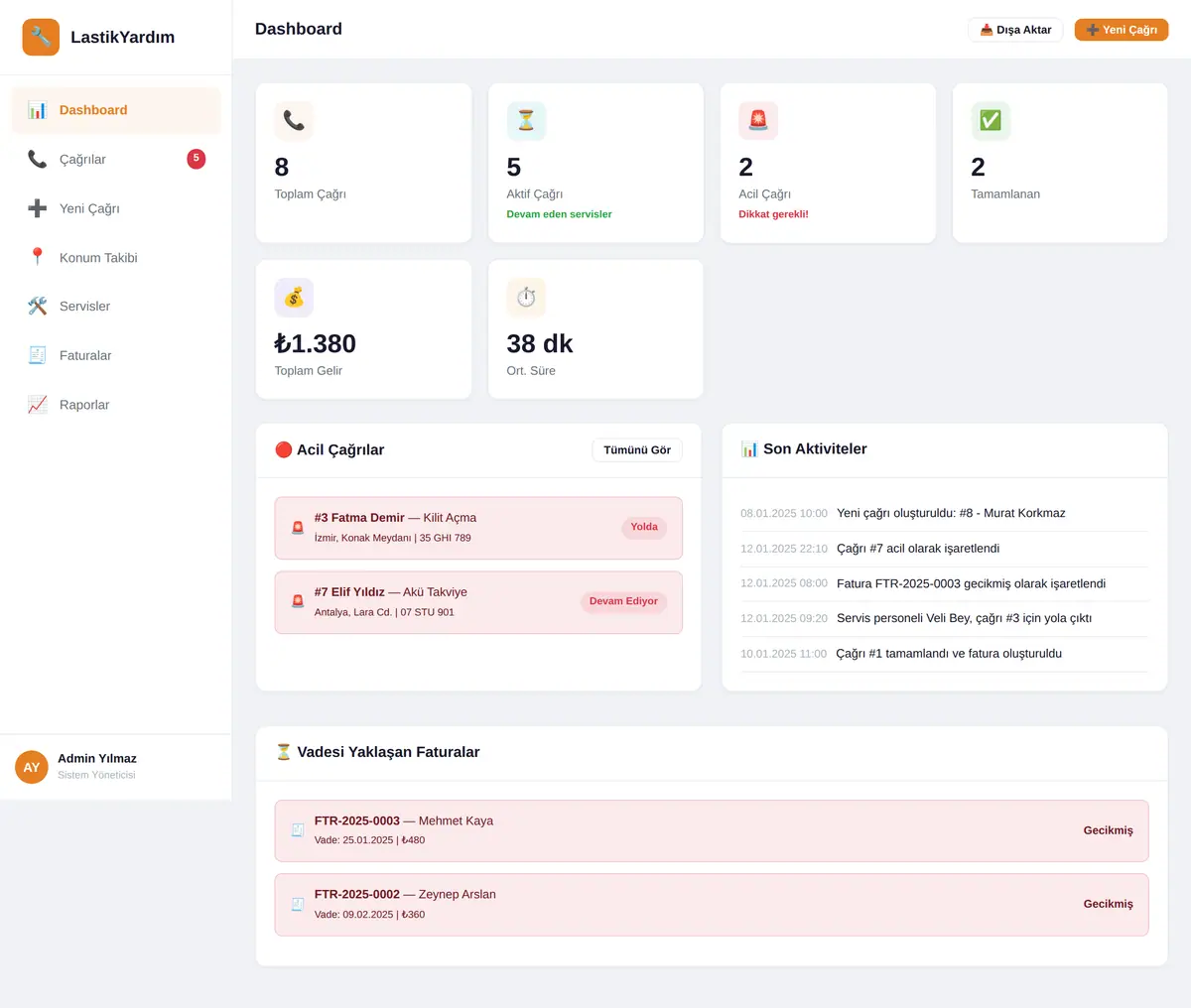Click the siren icon on Acil Çağrı card
This screenshot has height=1008, width=1191.
coord(758,121)
